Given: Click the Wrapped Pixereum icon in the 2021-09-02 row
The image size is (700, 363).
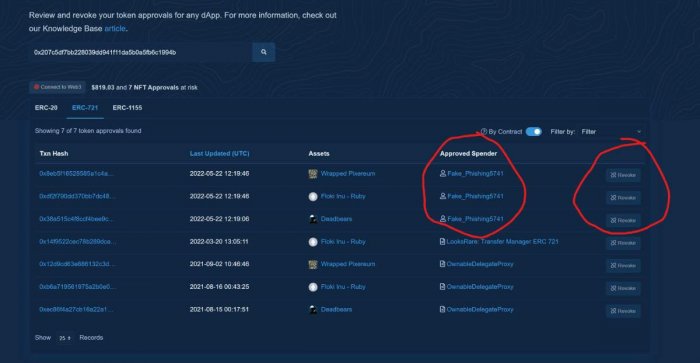Looking at the screenshot, I should coord(313,264).
